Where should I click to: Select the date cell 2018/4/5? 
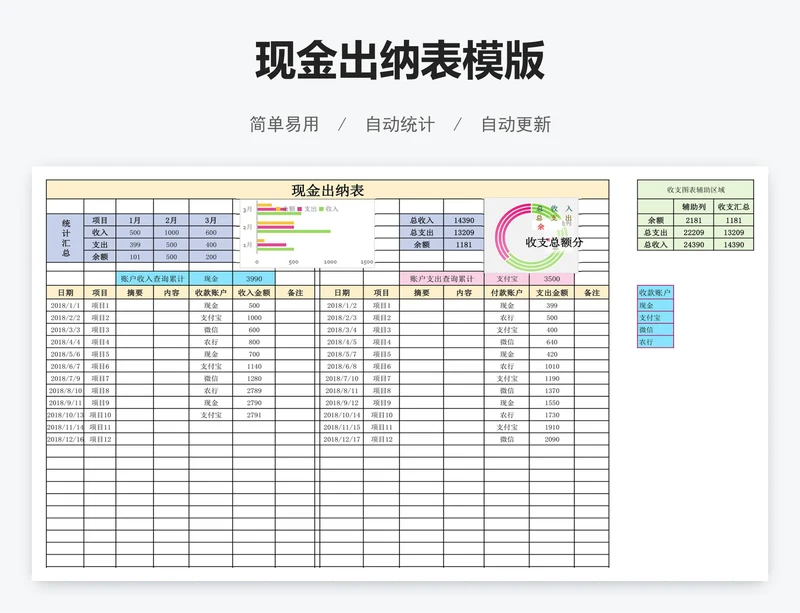342,342
